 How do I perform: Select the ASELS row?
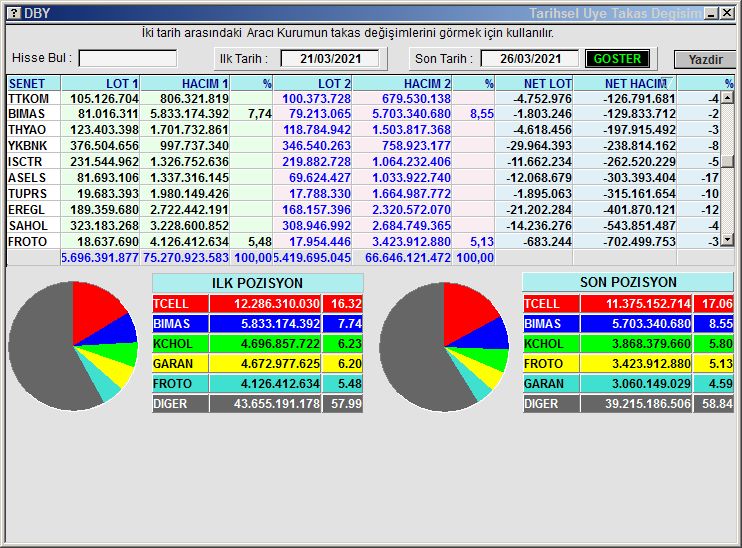(x=363, y=178)
